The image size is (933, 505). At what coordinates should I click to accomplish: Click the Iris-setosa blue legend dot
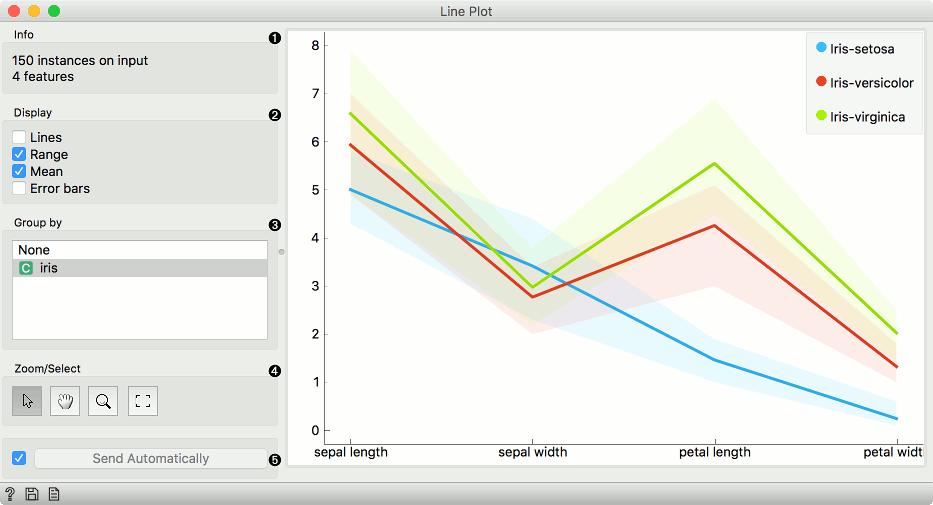pos(822,48)
